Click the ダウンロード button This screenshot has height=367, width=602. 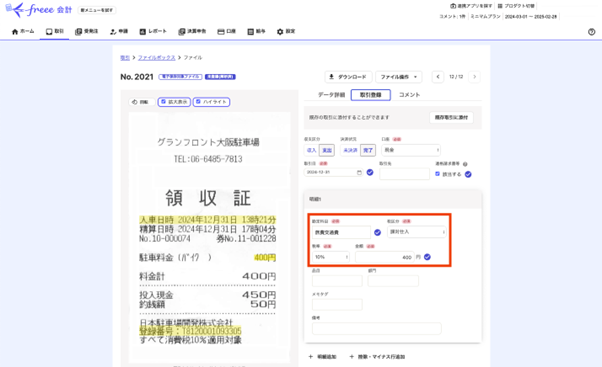pos(348,77)
